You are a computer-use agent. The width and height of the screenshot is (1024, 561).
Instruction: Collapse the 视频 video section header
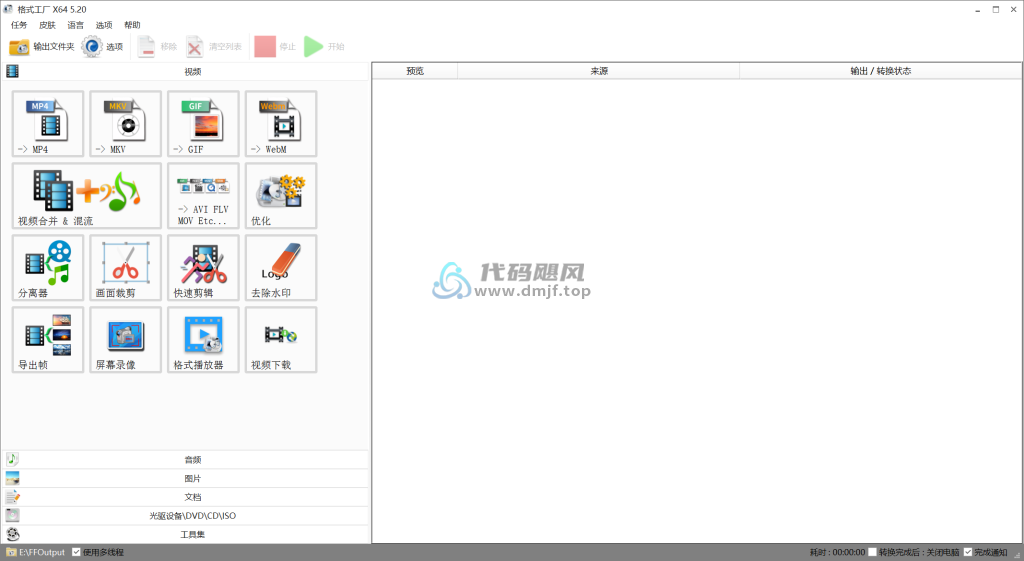point(185,71)
